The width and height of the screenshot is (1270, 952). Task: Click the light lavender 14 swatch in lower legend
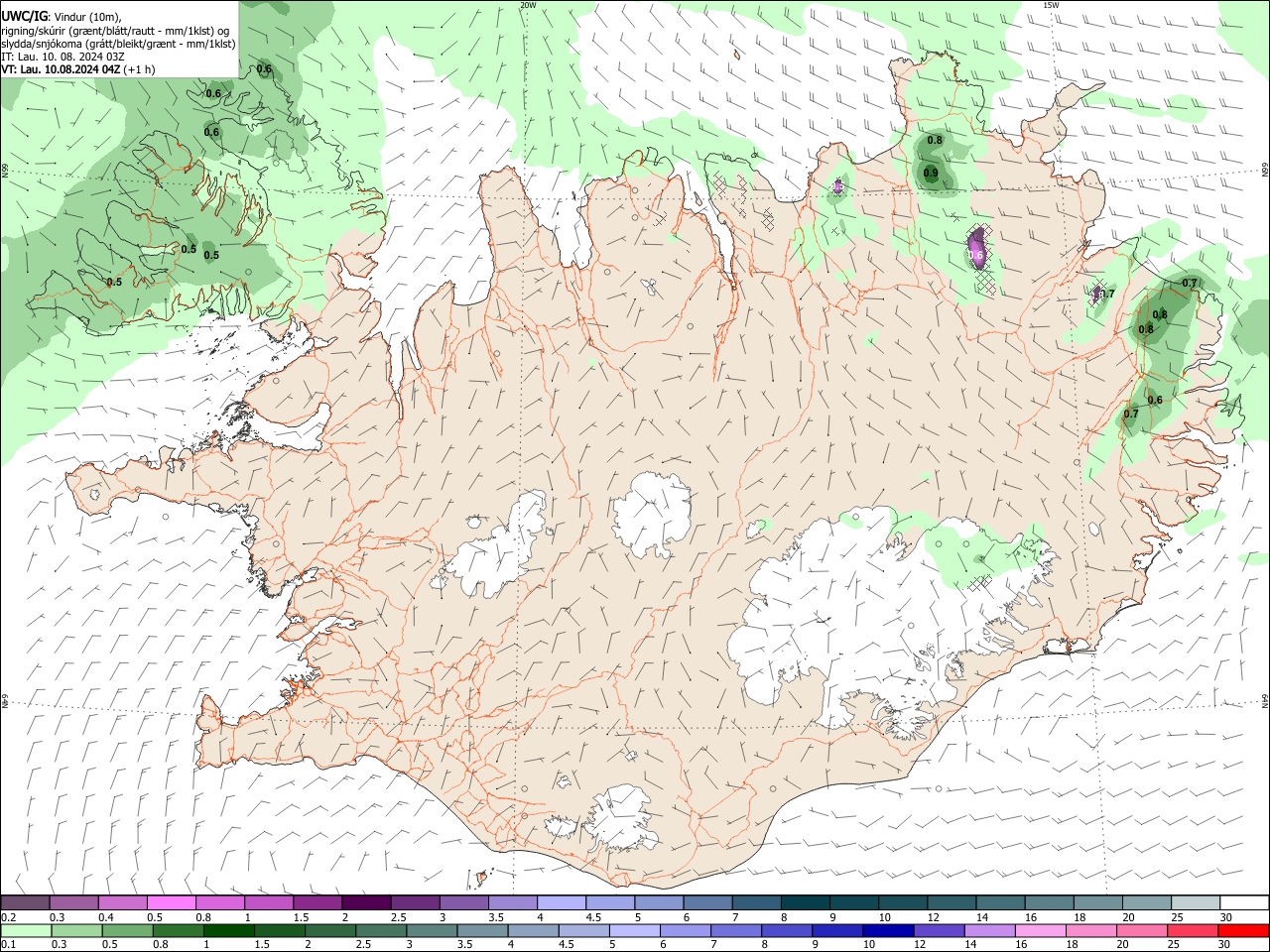click(989, 930)
